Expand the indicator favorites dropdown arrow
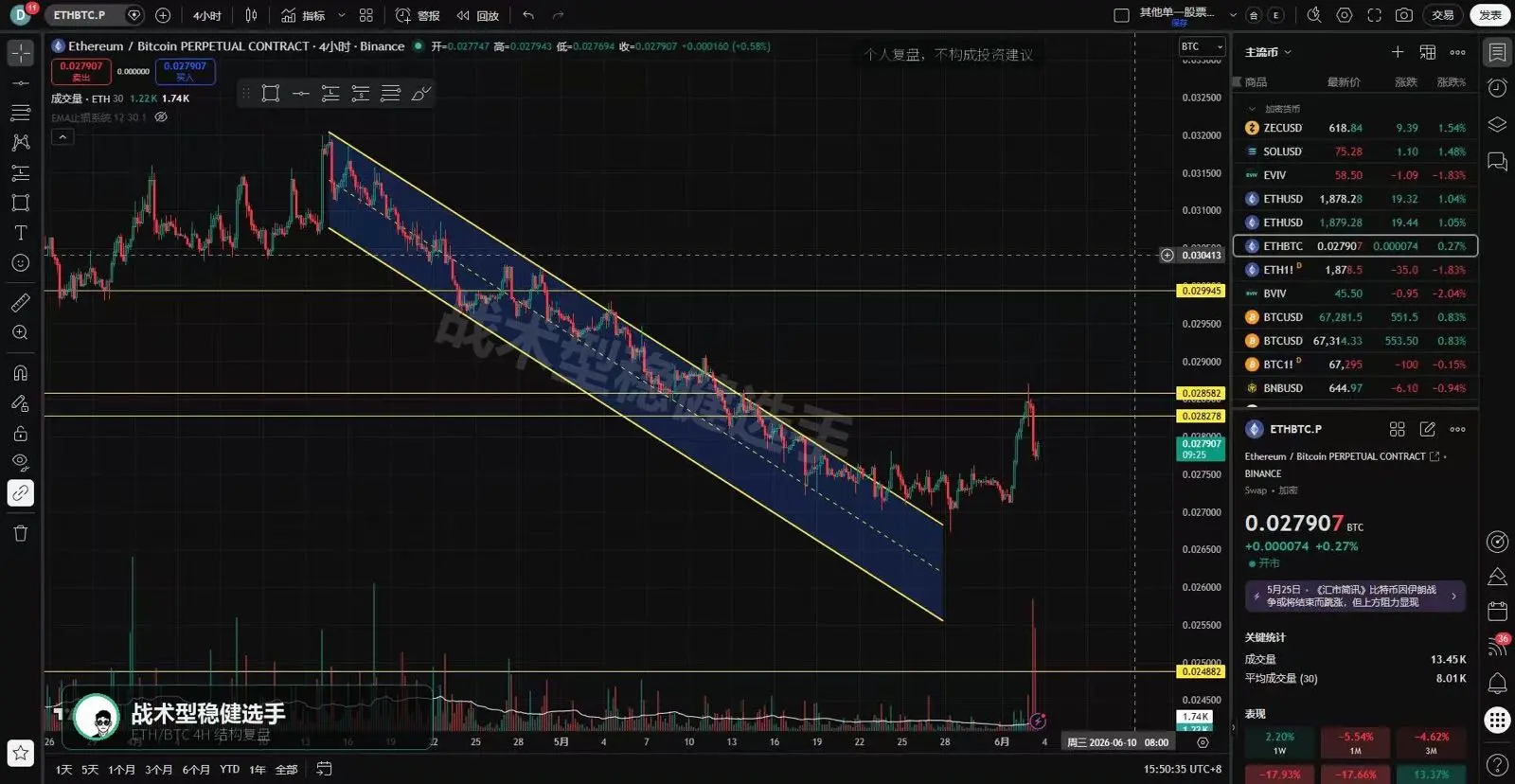The image size is (1515, 784). (342, 15)
